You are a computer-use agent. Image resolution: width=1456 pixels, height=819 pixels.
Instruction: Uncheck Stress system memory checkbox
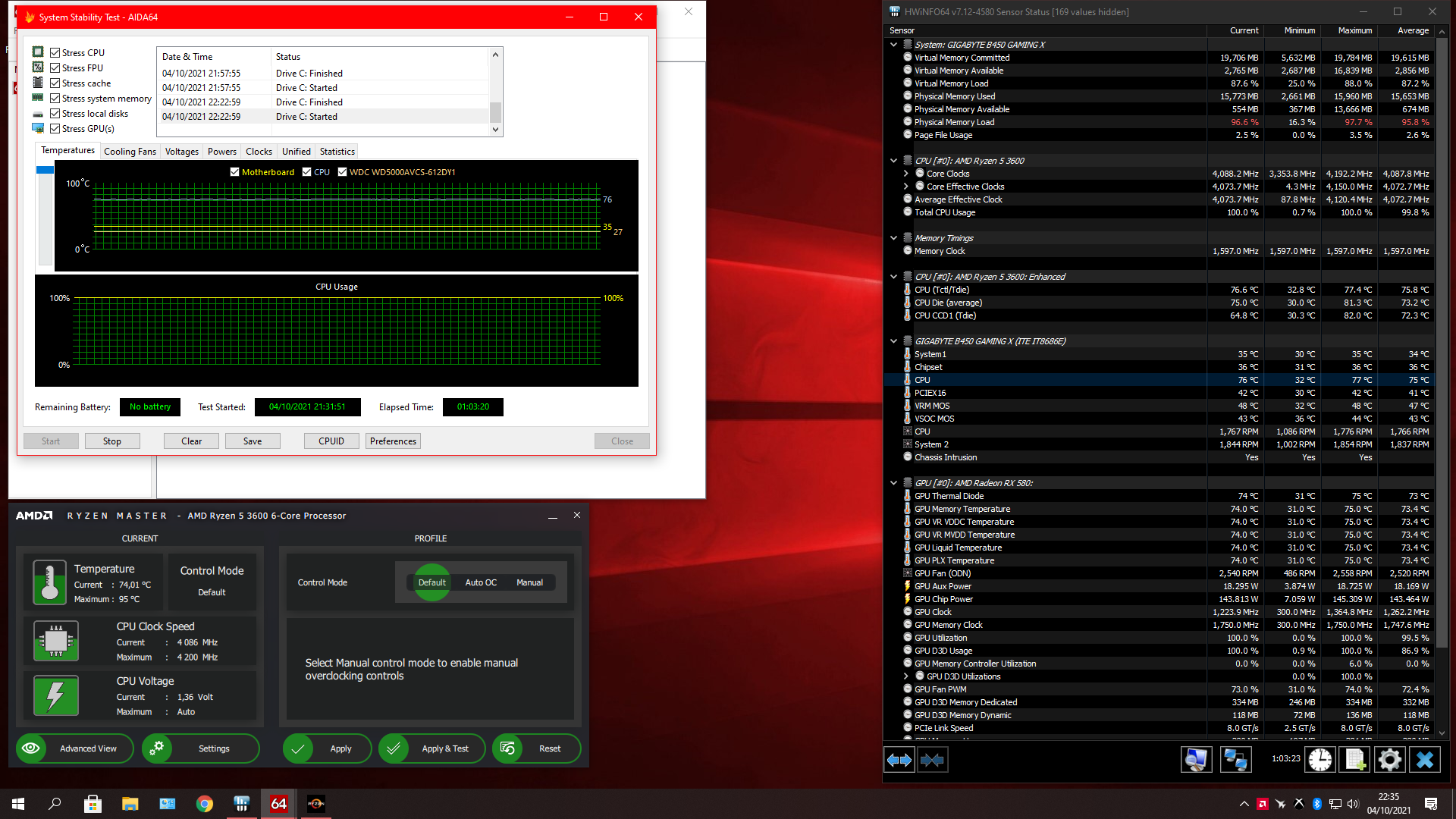click(x=55, y=99)
